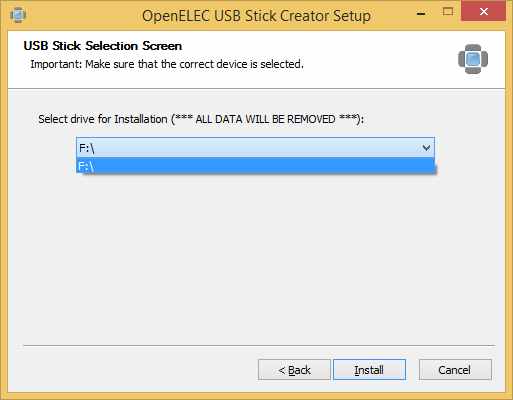Screen dimensions: 513x400
Task: Click the horizontal separator line above the buttons
Action: (x=259, y=345)
